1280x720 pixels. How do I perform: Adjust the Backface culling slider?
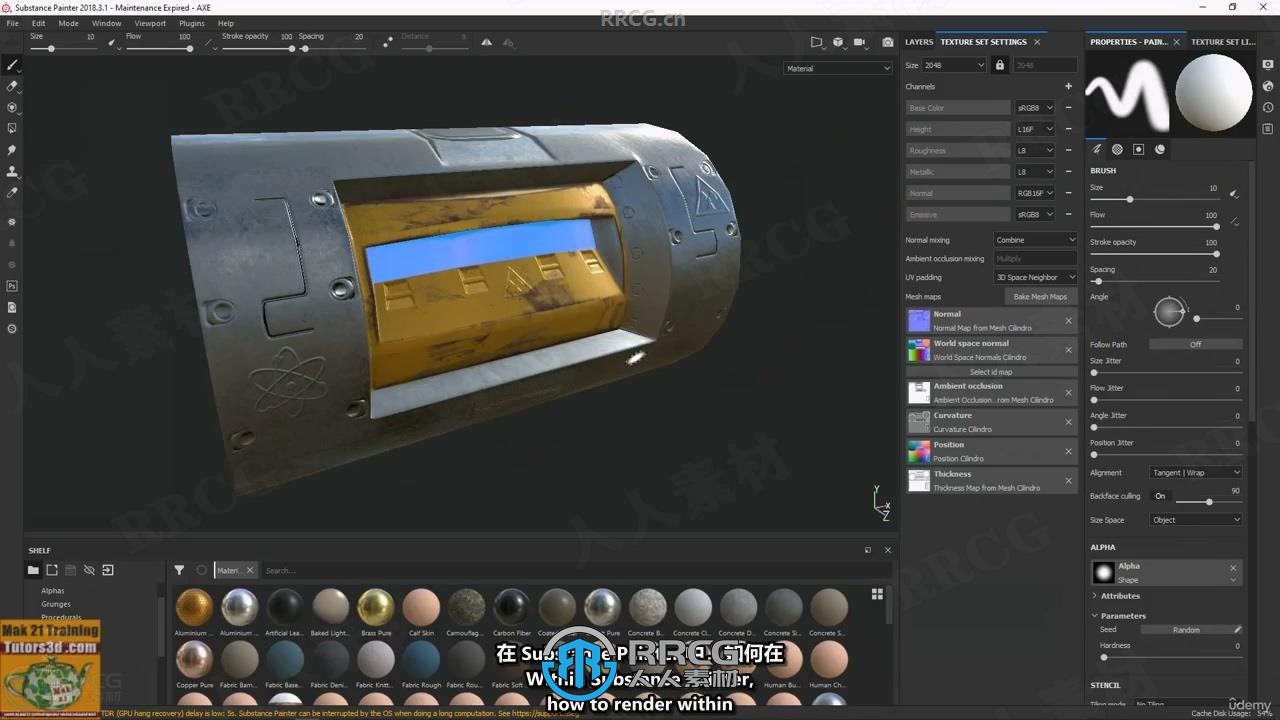(1208, 502)
